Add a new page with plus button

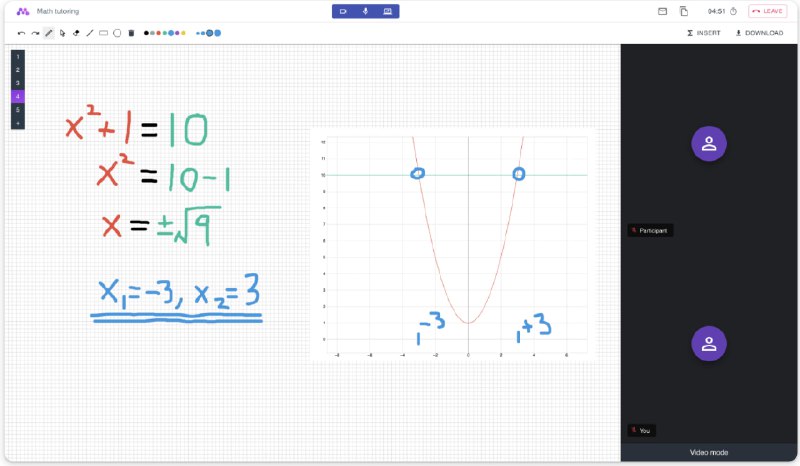coord(17,122)
